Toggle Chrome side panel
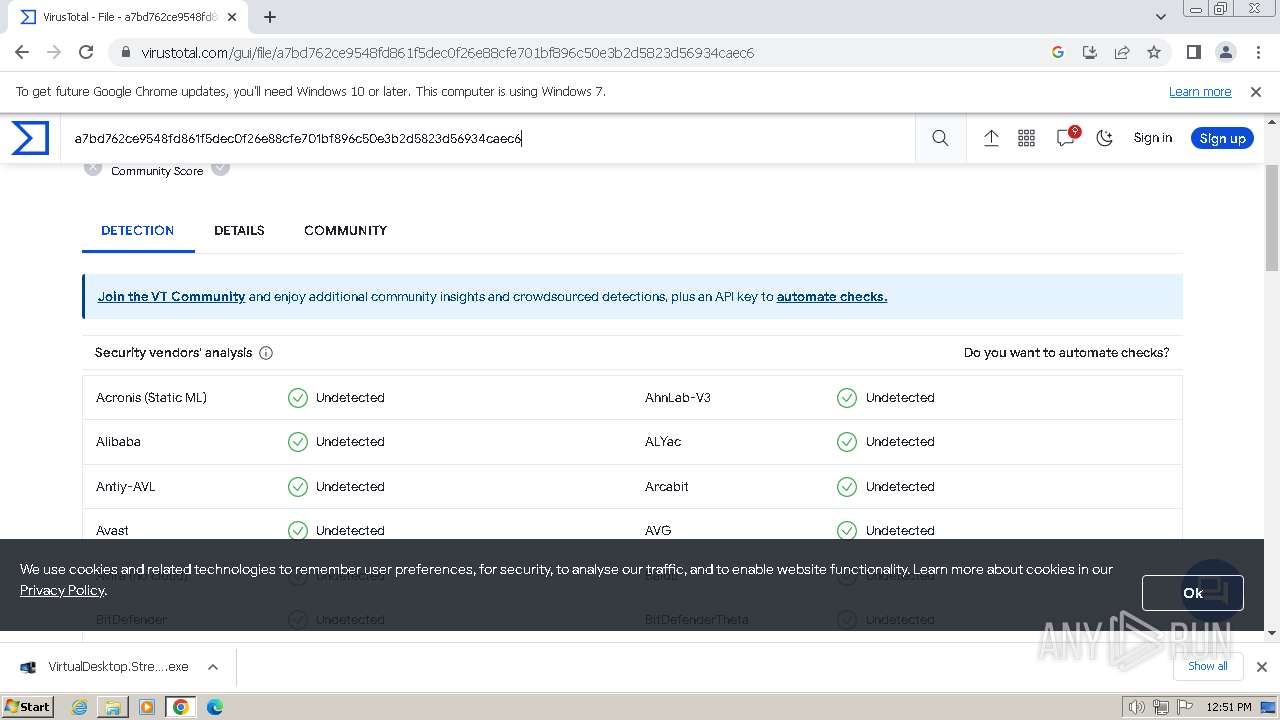The image size is (1280, 720). tap(1193, 53)
